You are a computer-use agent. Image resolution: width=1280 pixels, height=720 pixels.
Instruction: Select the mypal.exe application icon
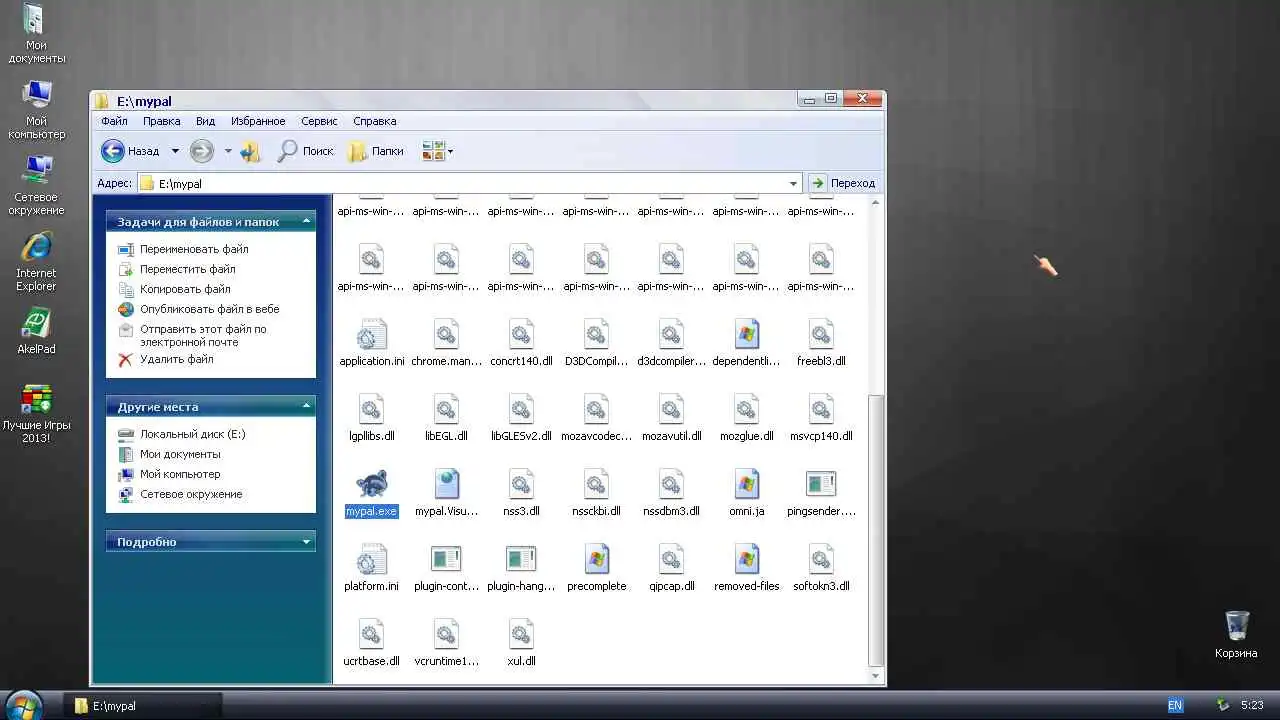coord(371,484)
